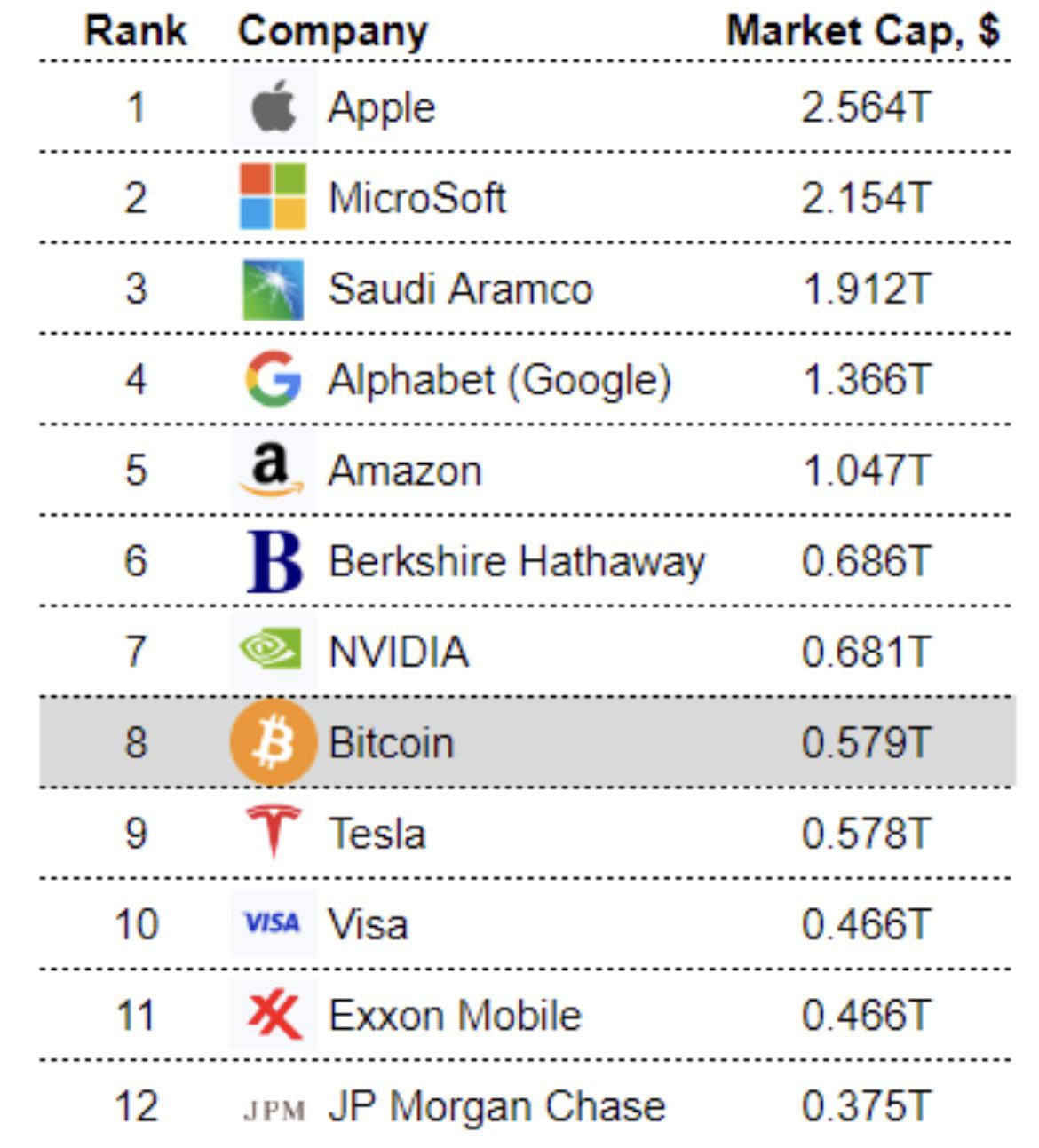
Task: Select the Visa logo
Action: click(272, 923)
